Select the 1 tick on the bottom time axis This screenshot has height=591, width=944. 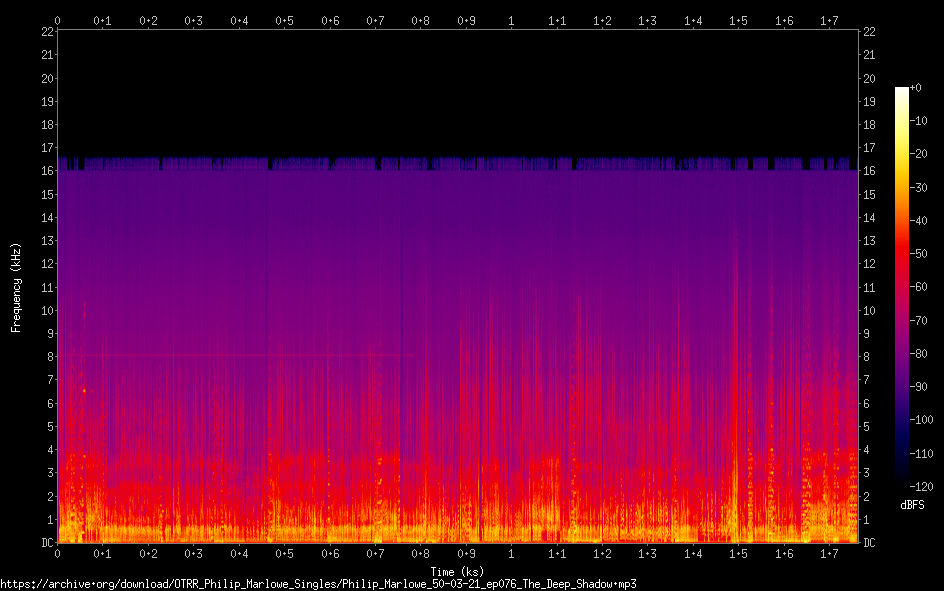click(x=512, y=554)
